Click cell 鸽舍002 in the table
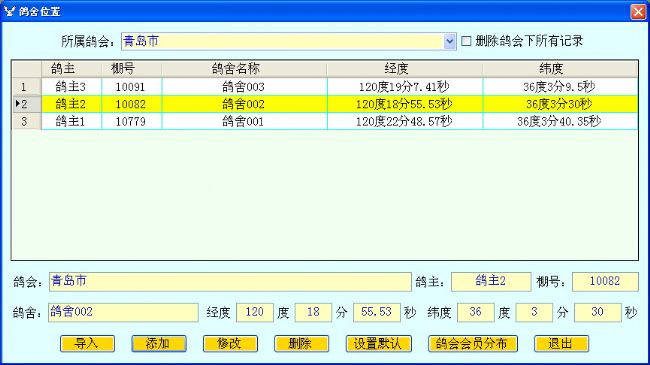 pos(244,104)
